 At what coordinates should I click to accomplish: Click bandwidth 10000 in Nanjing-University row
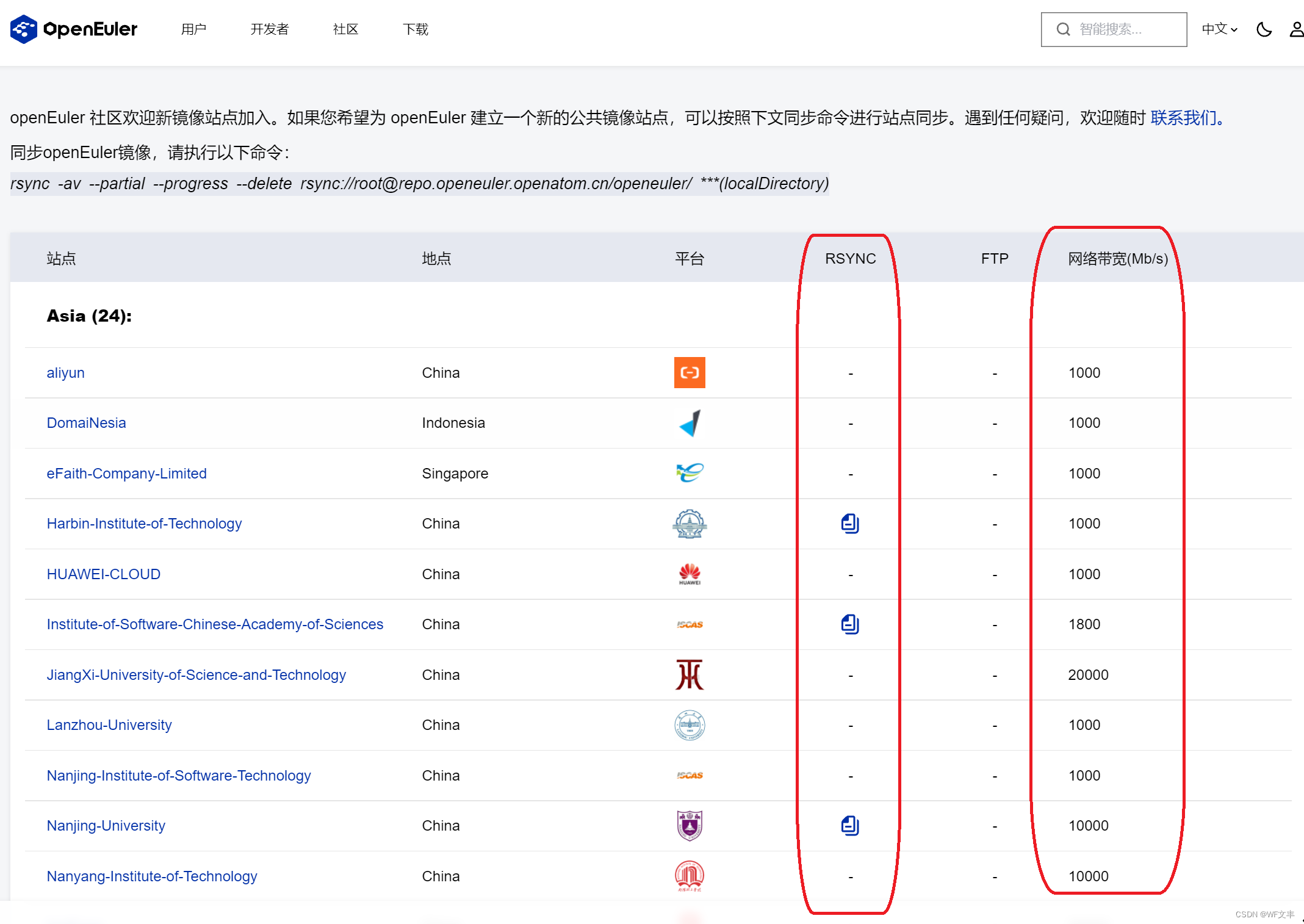click(x=1088, y=826)
